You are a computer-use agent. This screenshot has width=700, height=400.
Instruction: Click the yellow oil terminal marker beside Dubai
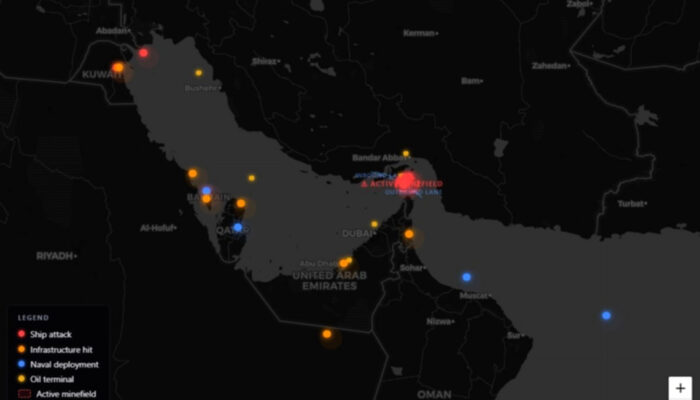coord(375,224)
